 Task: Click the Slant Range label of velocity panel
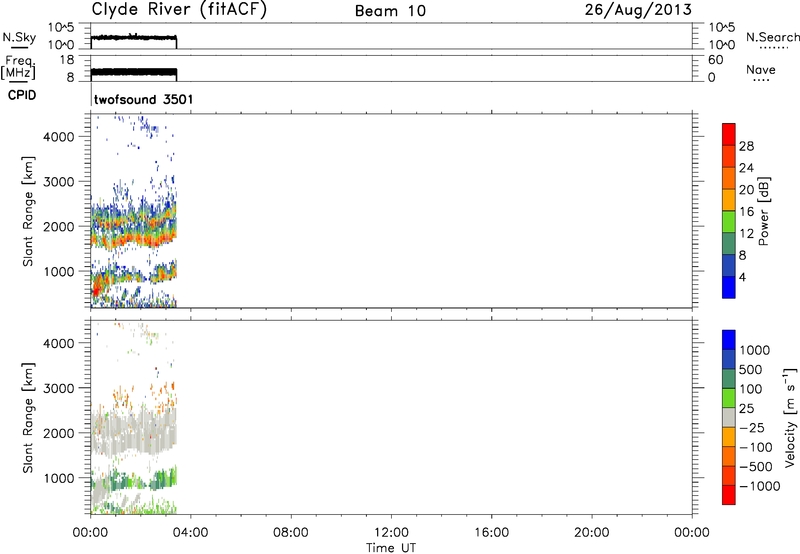click(x=28, y=418)
